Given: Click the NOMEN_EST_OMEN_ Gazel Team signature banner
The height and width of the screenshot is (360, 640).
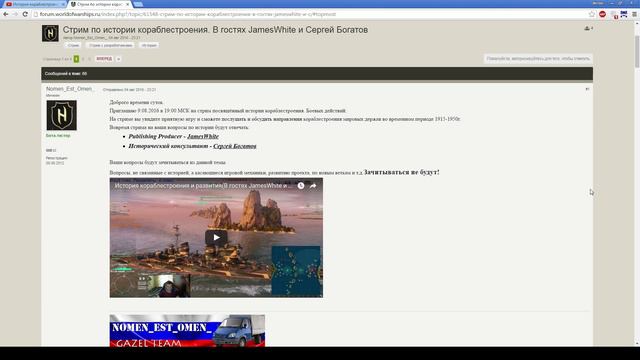Looking at the screenshot, I should tap(187, 331).
